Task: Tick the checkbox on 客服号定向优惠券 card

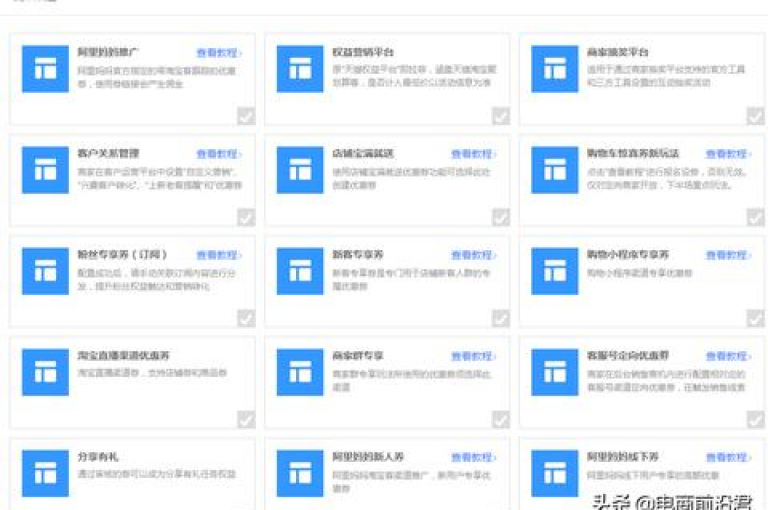Action: tap(755, 419)
